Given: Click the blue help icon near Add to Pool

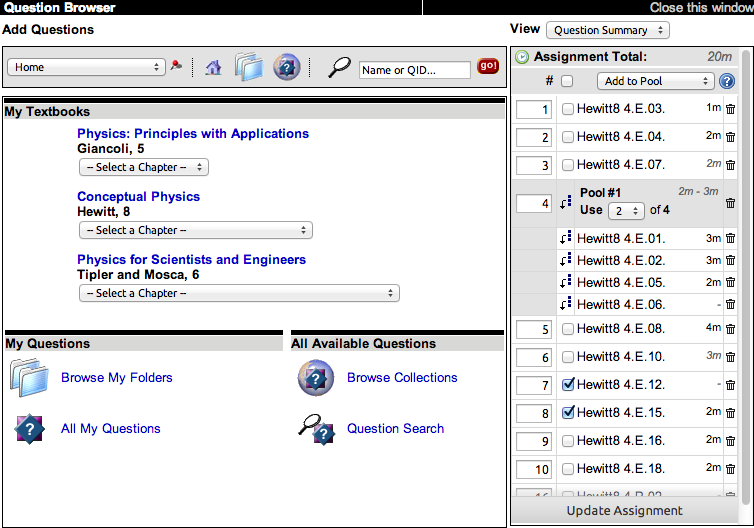Looking at the screenshot, I should point(727,81).
